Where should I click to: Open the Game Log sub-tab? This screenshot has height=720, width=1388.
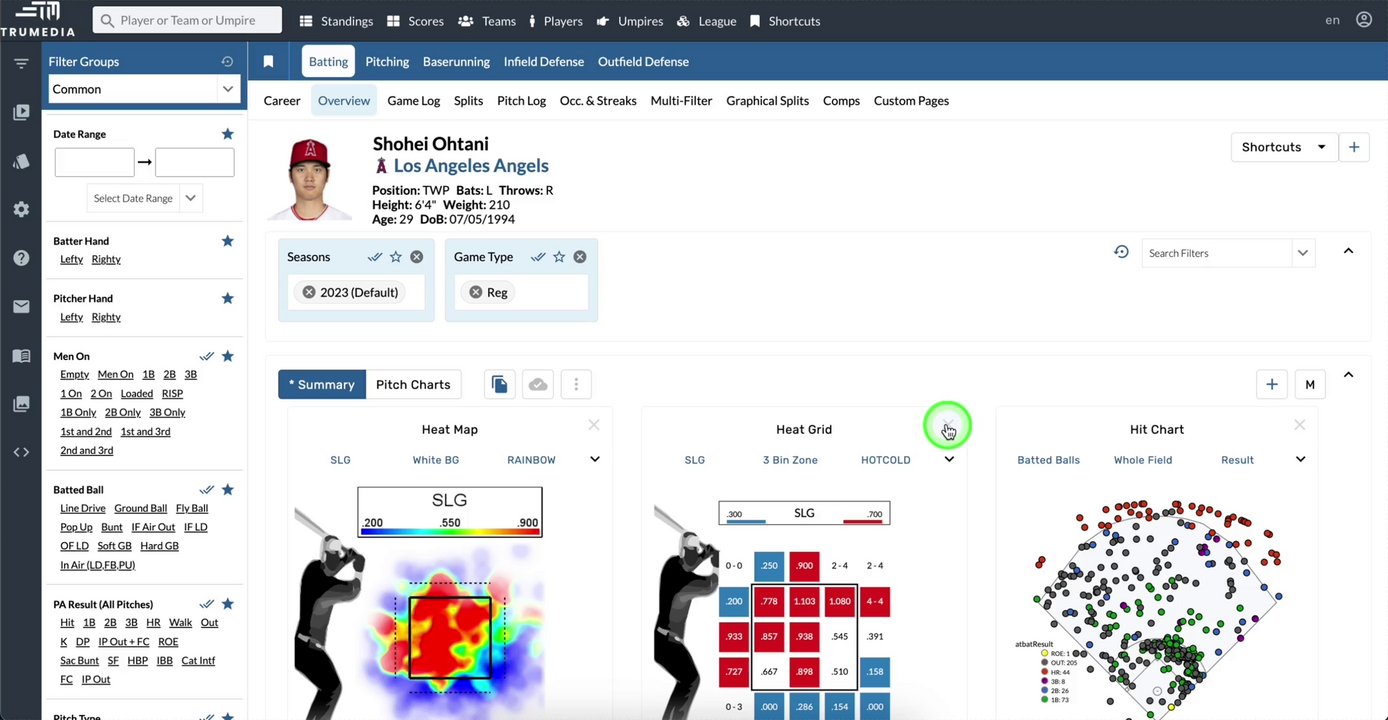tap(414, 101)
